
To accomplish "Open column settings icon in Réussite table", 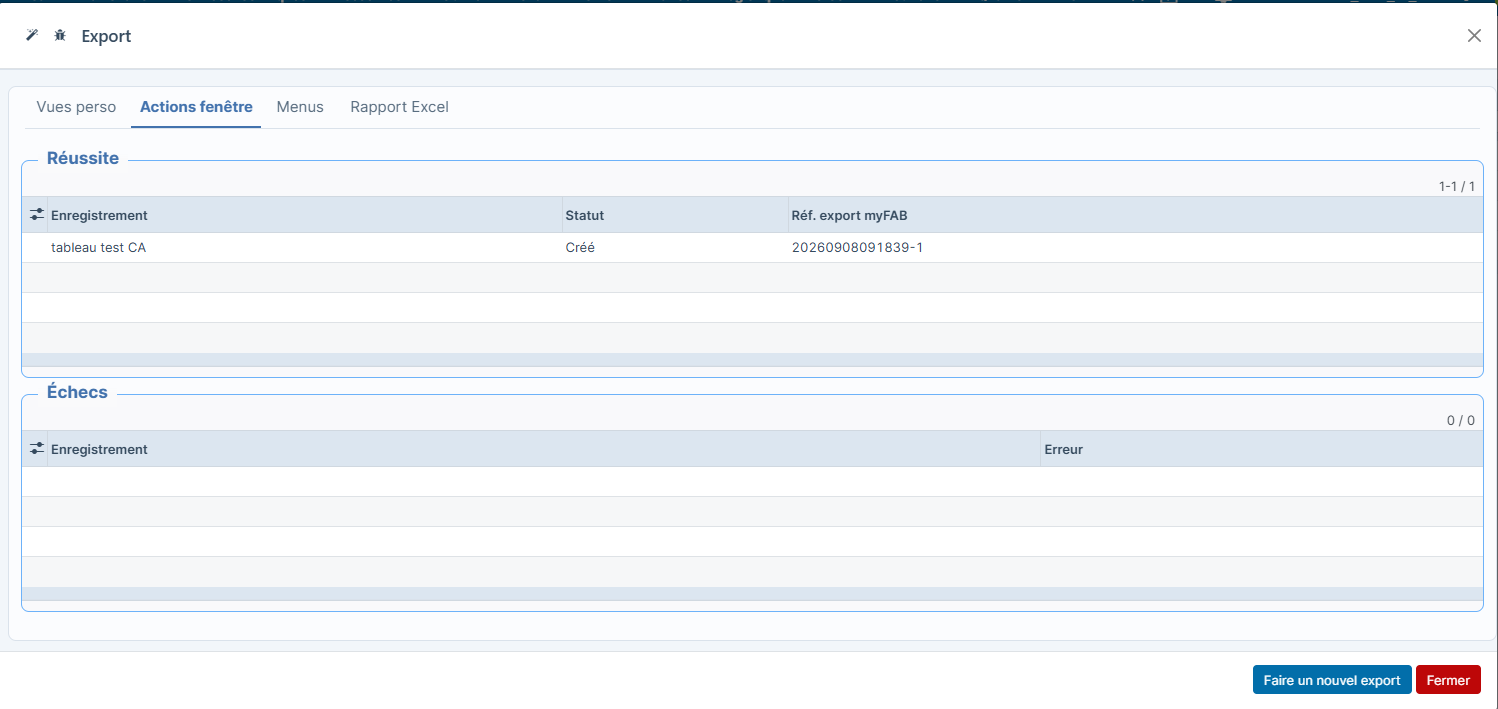I will 37,214.
